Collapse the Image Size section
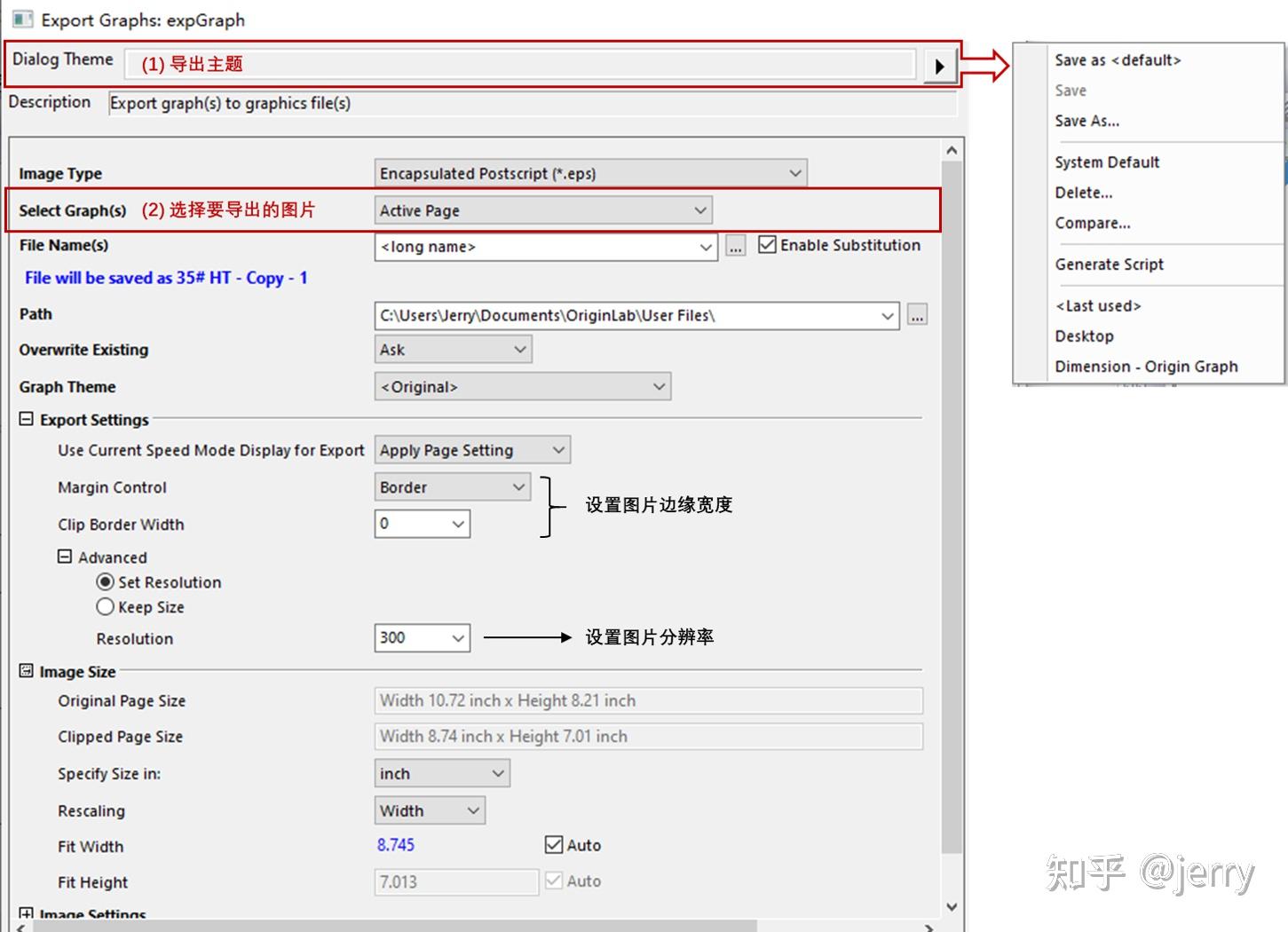This screenshot has height=932, width=1288. [26, 671]
